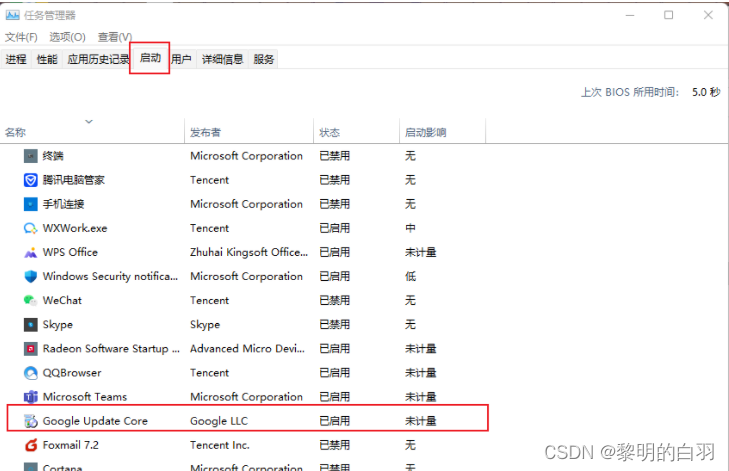Click the Google LLC publisher cell

pyautogui.click(x=219, y=421)
